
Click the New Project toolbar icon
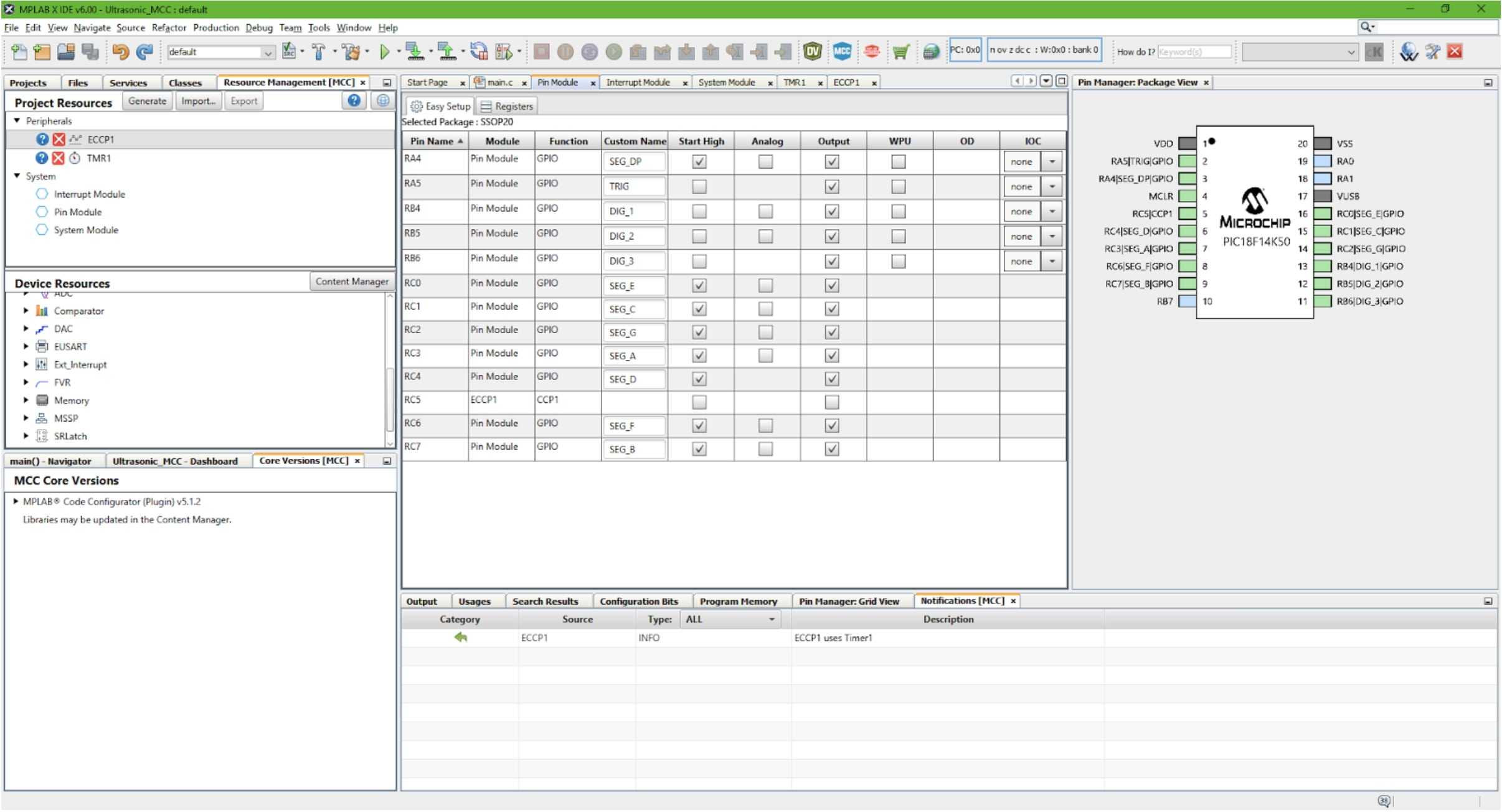(42, 52)
